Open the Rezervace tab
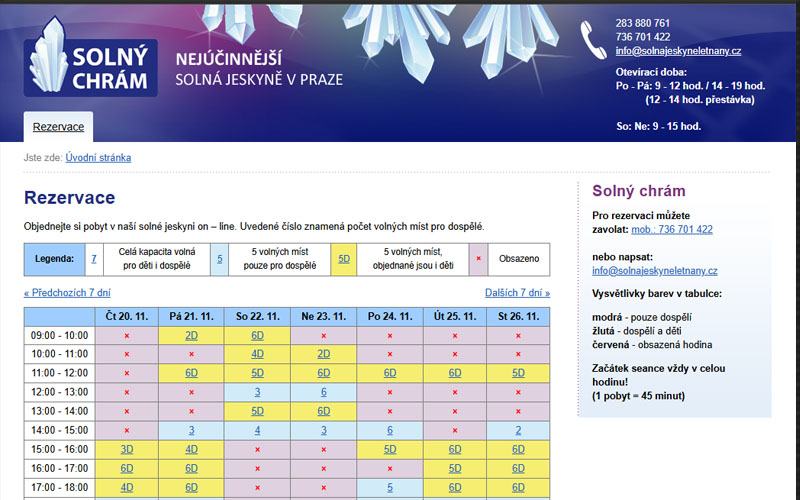800x500 pixels. click(58, 127)
